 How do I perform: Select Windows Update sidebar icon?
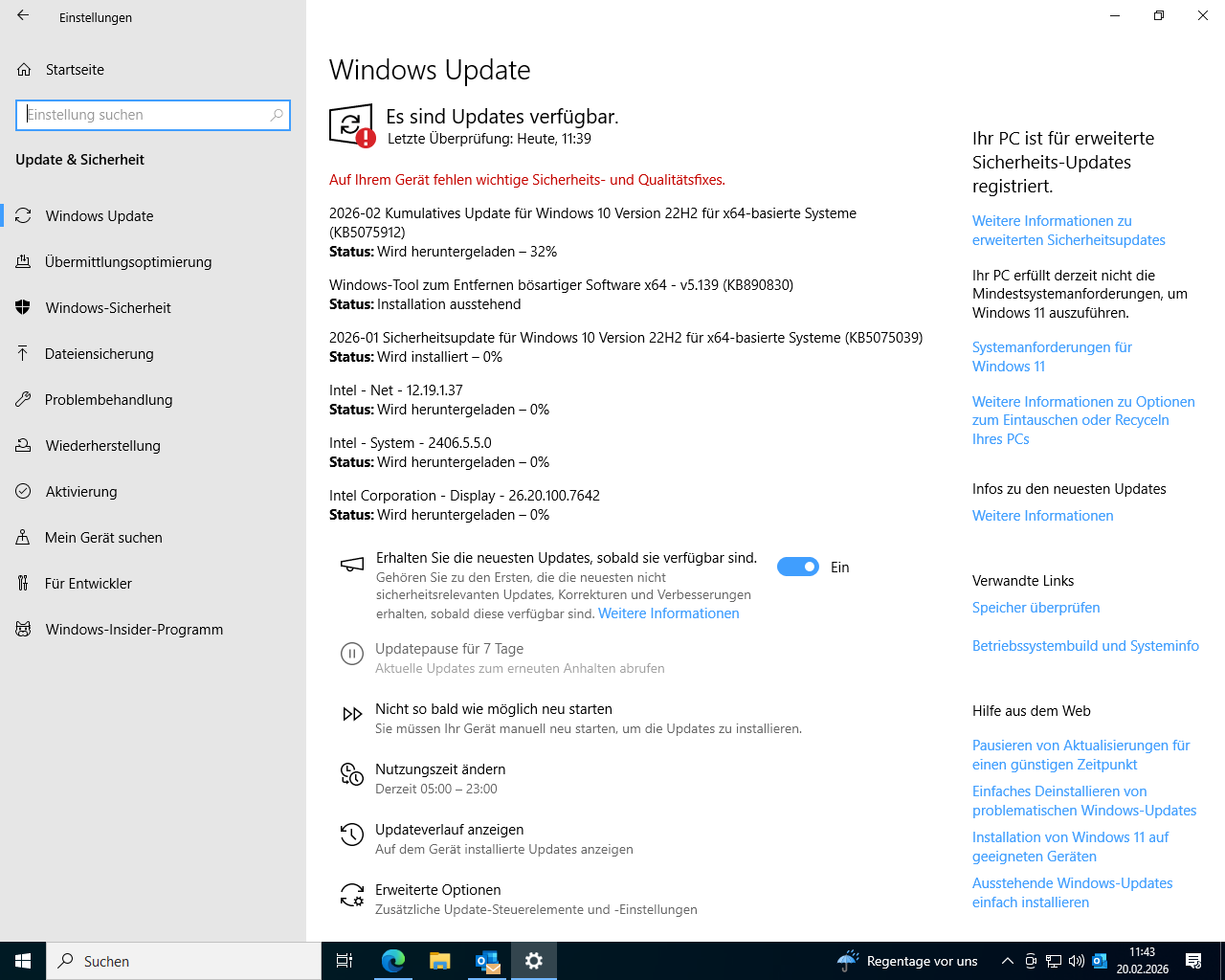[24, 215]
